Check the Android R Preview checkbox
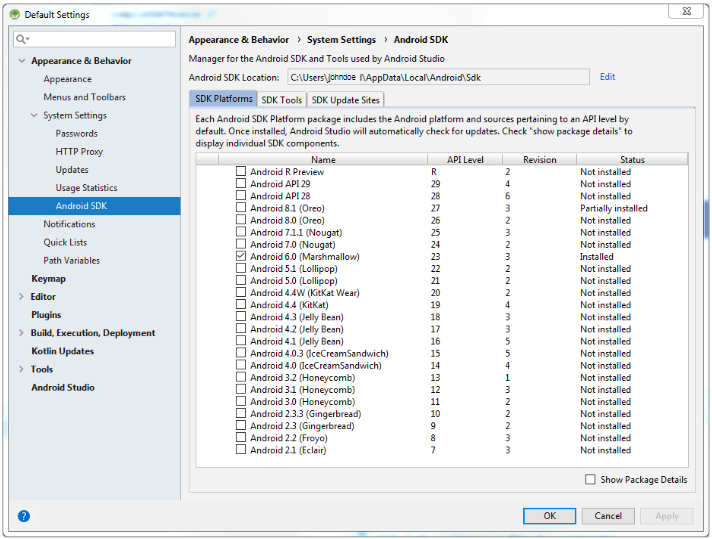The height and width of the screenshot is (539, 712). point(241,171)
